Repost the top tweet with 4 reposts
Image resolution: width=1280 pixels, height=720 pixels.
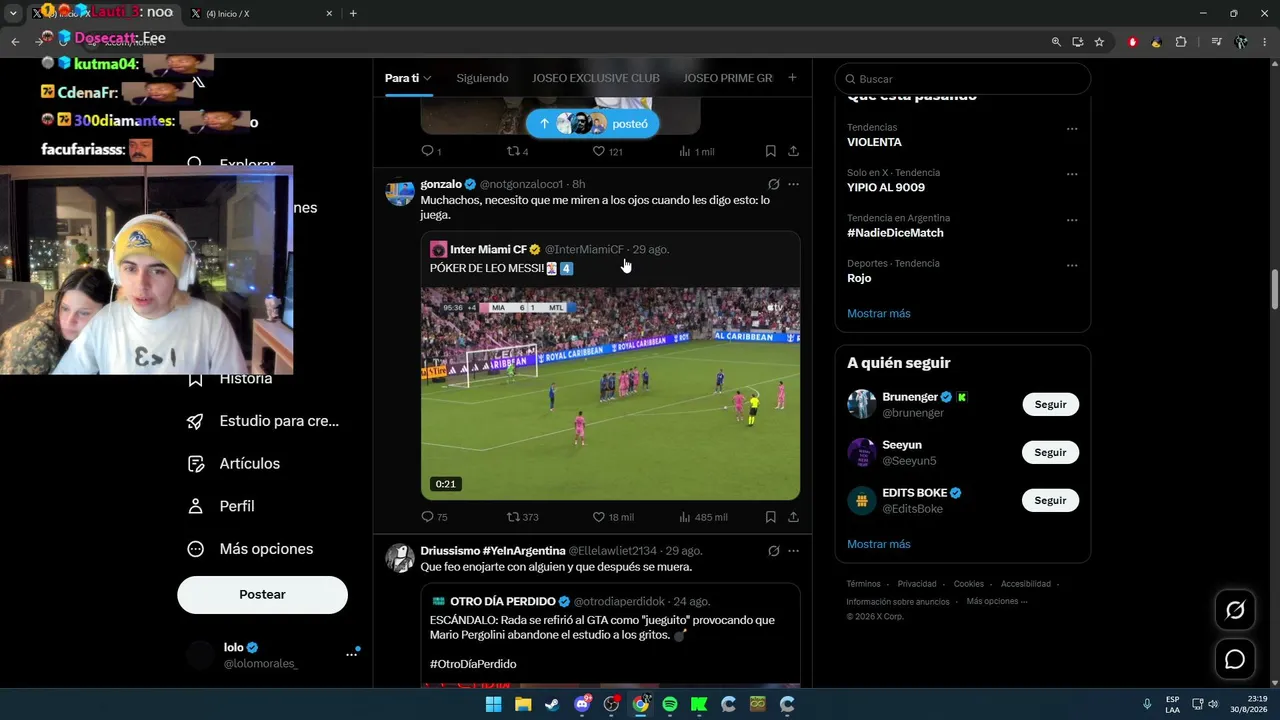(x=517, y=151)
